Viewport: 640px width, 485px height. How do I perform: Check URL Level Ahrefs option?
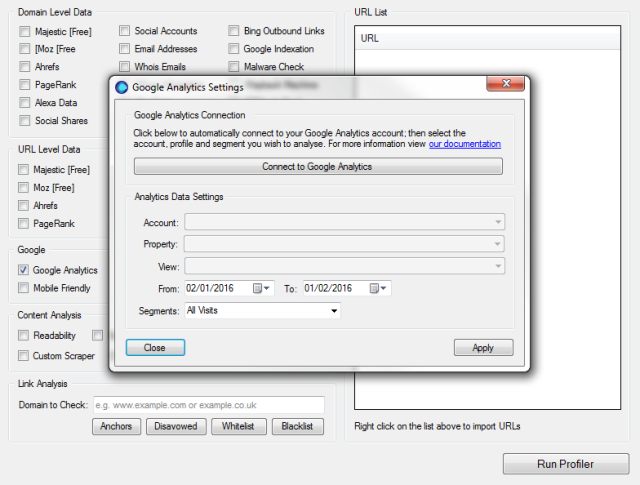(24, 205)
